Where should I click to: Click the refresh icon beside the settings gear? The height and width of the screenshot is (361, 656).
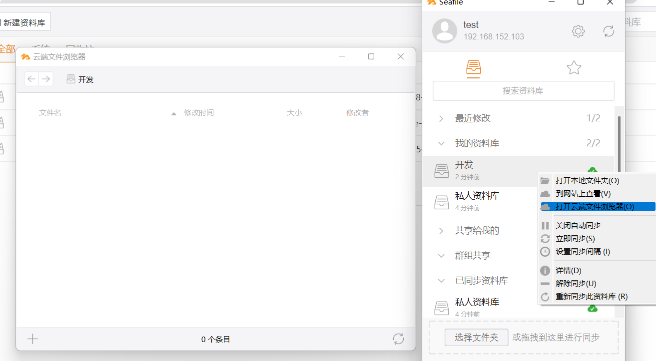click(608, 31)
